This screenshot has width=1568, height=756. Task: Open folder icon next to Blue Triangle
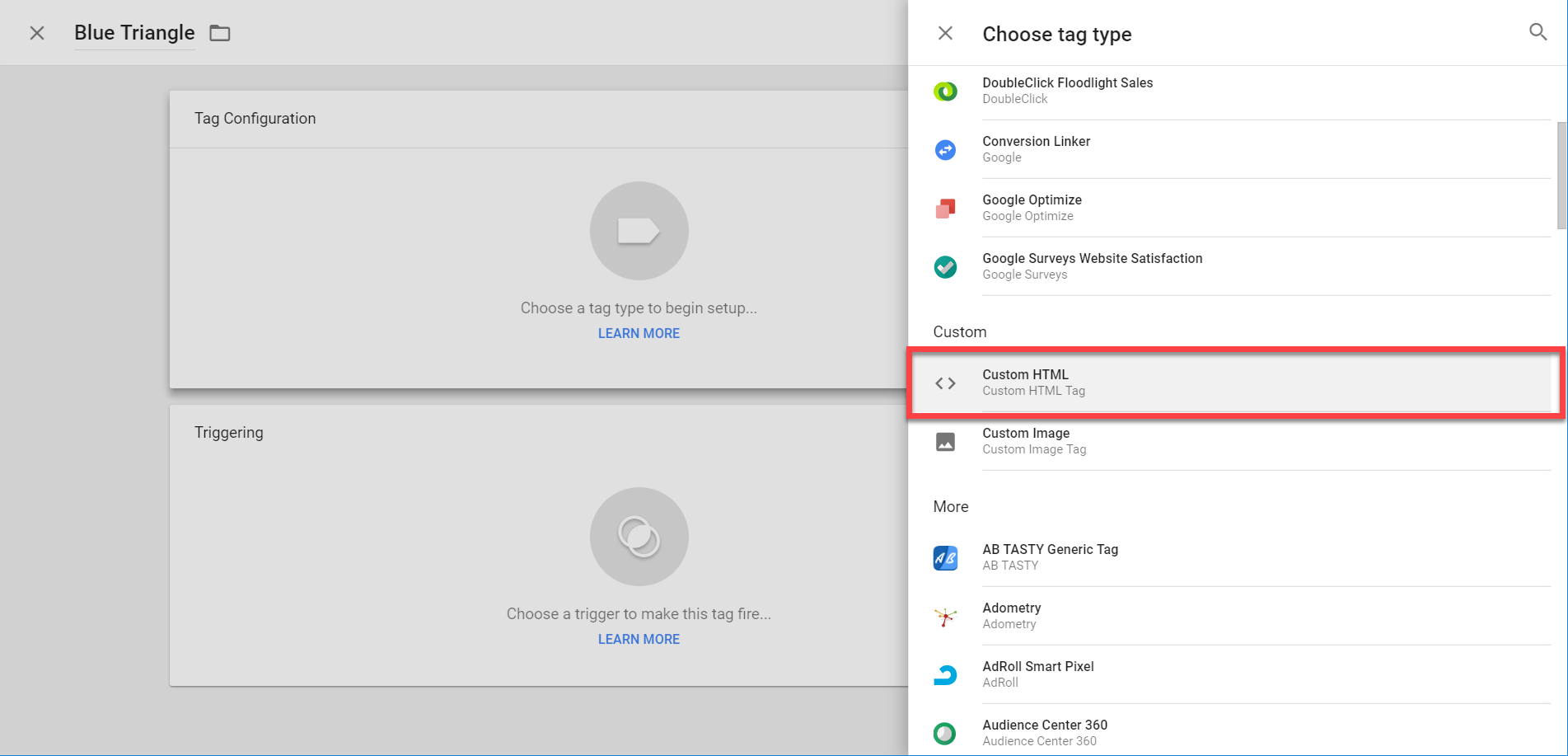(220, 33)
